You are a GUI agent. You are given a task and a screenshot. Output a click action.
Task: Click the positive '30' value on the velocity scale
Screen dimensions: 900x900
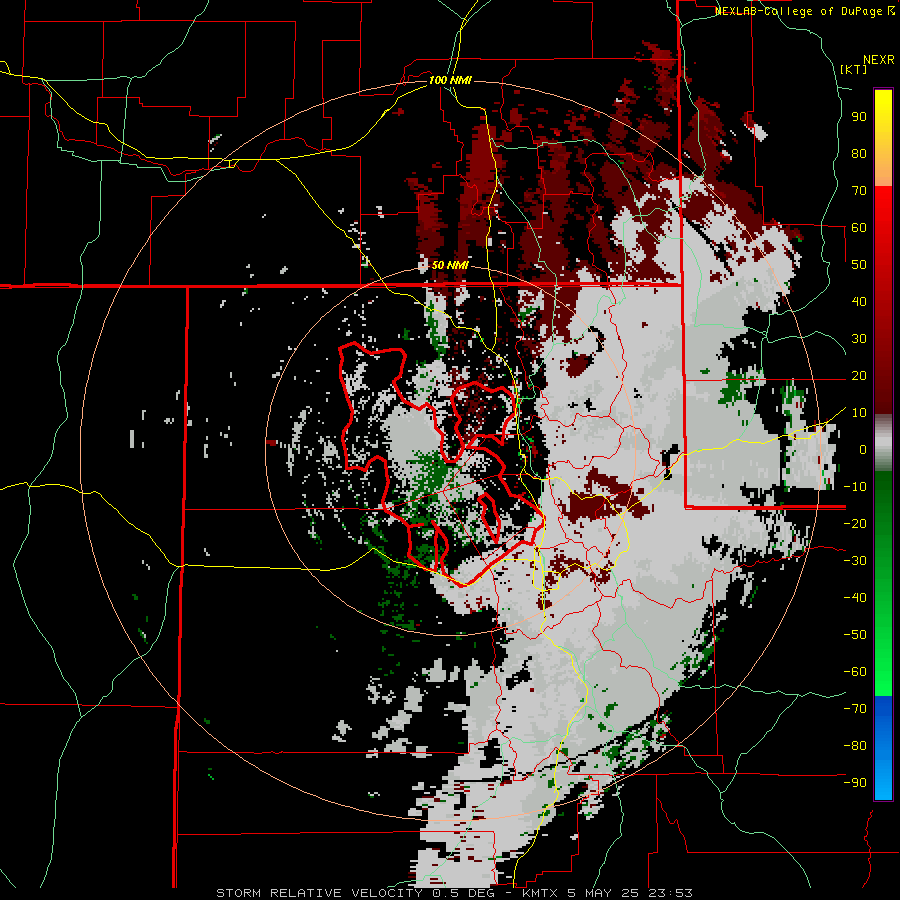[859, 339]
